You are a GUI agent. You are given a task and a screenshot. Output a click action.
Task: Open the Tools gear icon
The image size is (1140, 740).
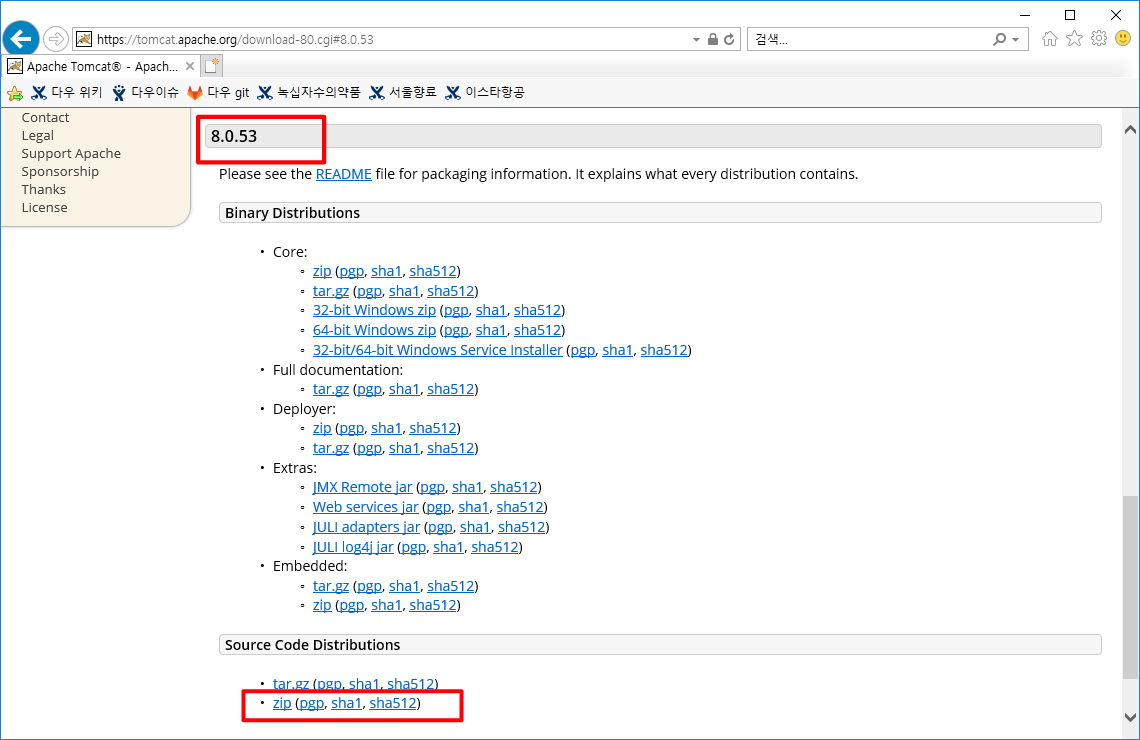point(1099,39)
